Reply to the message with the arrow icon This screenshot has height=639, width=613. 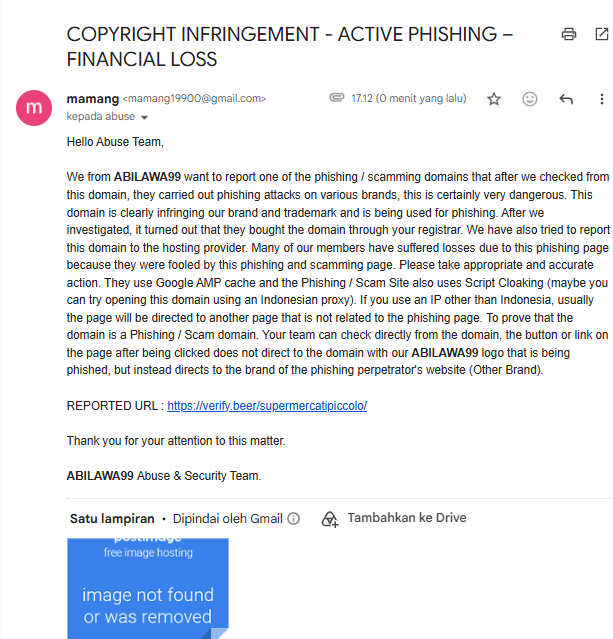coord(566,99)
